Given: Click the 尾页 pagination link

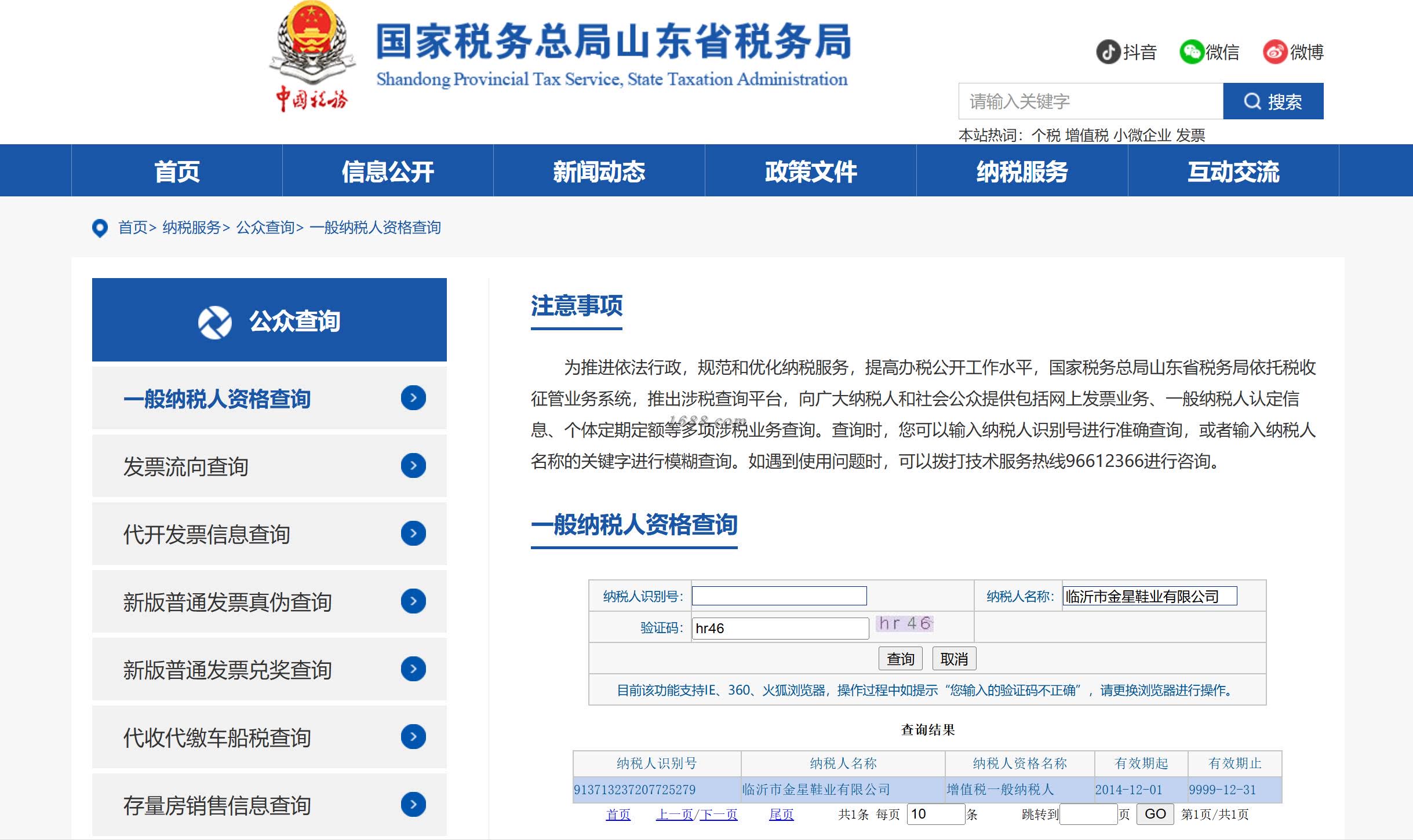Looking at the screenshot, I should (x=781, y=815).
